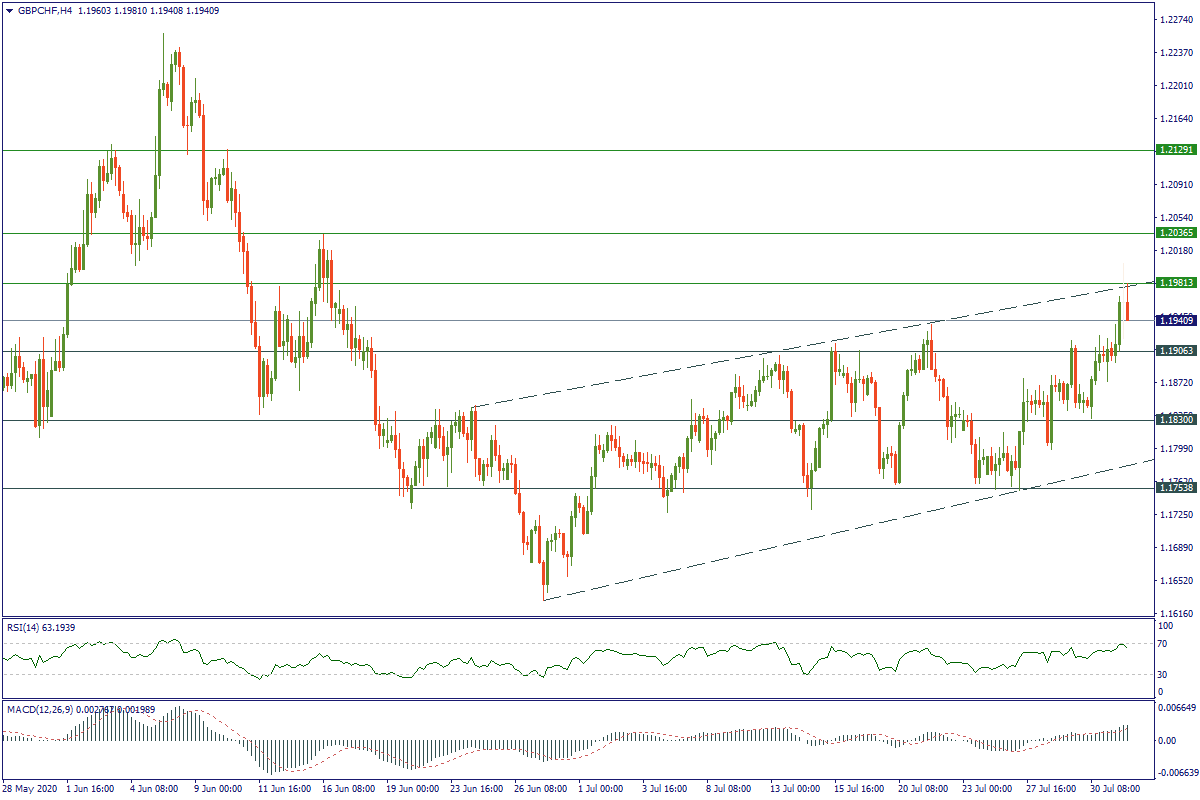
Task: Click the green 1.21291 price level tag
Action: [x=1175, y=150]
